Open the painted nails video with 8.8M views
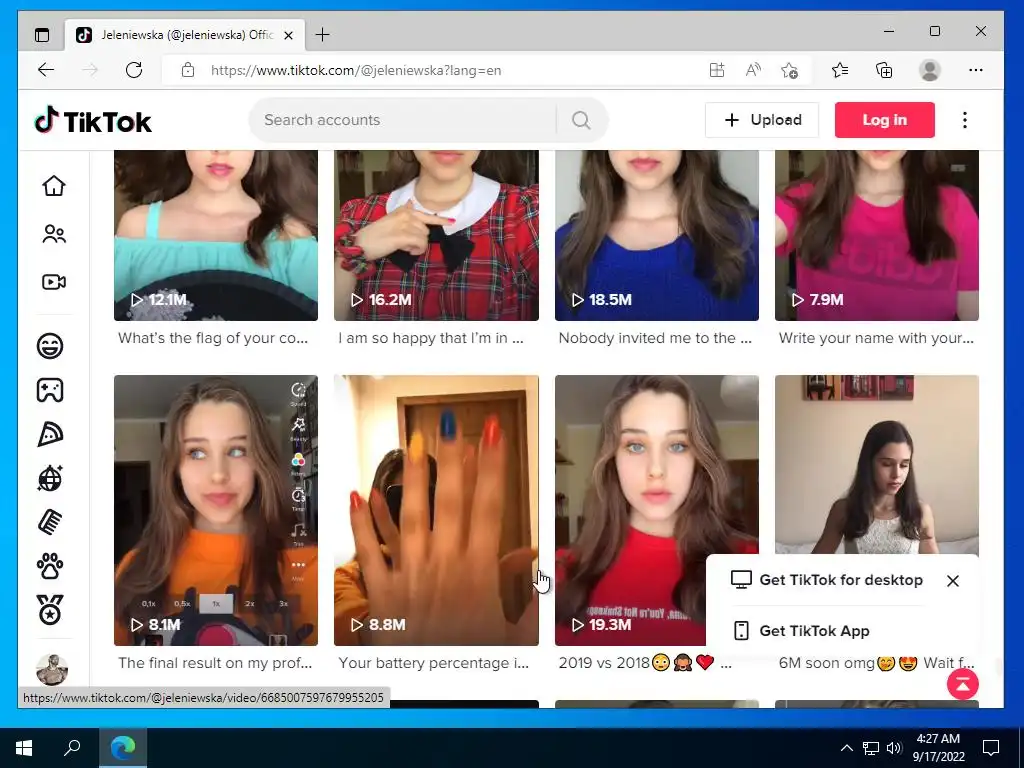This screenshot has height=768, width=1024. pos(436,510)
